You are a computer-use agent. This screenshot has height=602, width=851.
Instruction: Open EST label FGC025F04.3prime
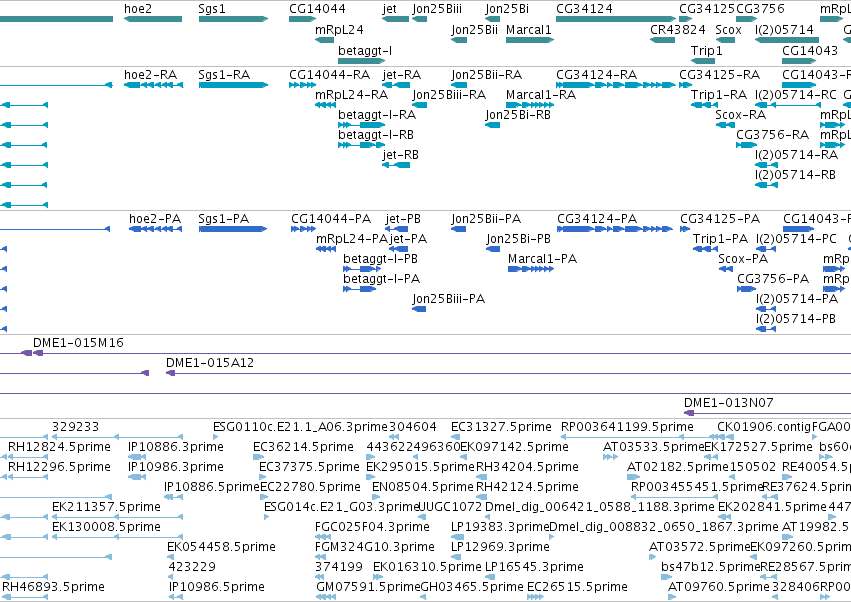[x=372, y=527]
